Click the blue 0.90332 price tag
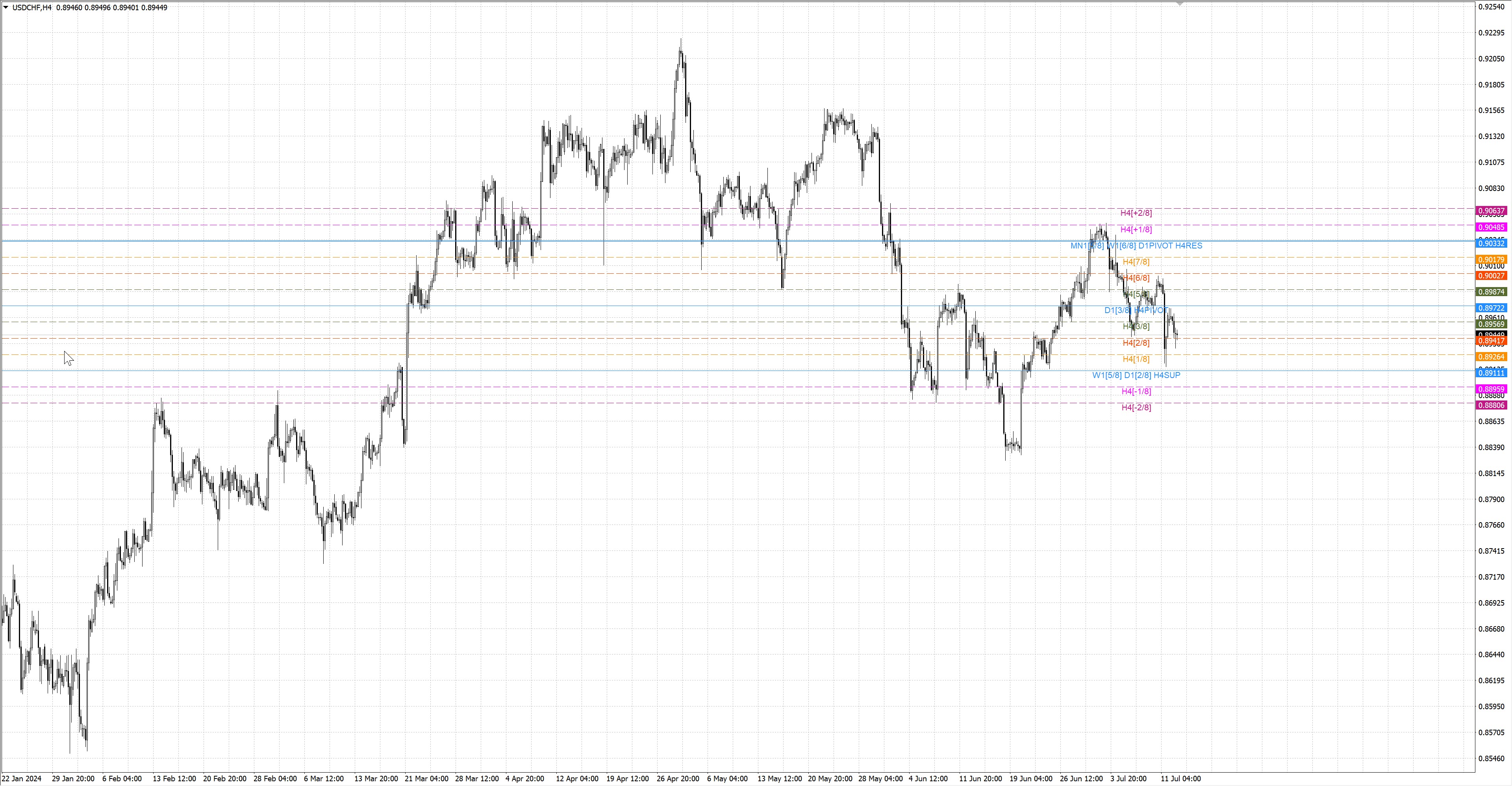The height and width of the screenshot is (786, 1512). point(1491,244)
